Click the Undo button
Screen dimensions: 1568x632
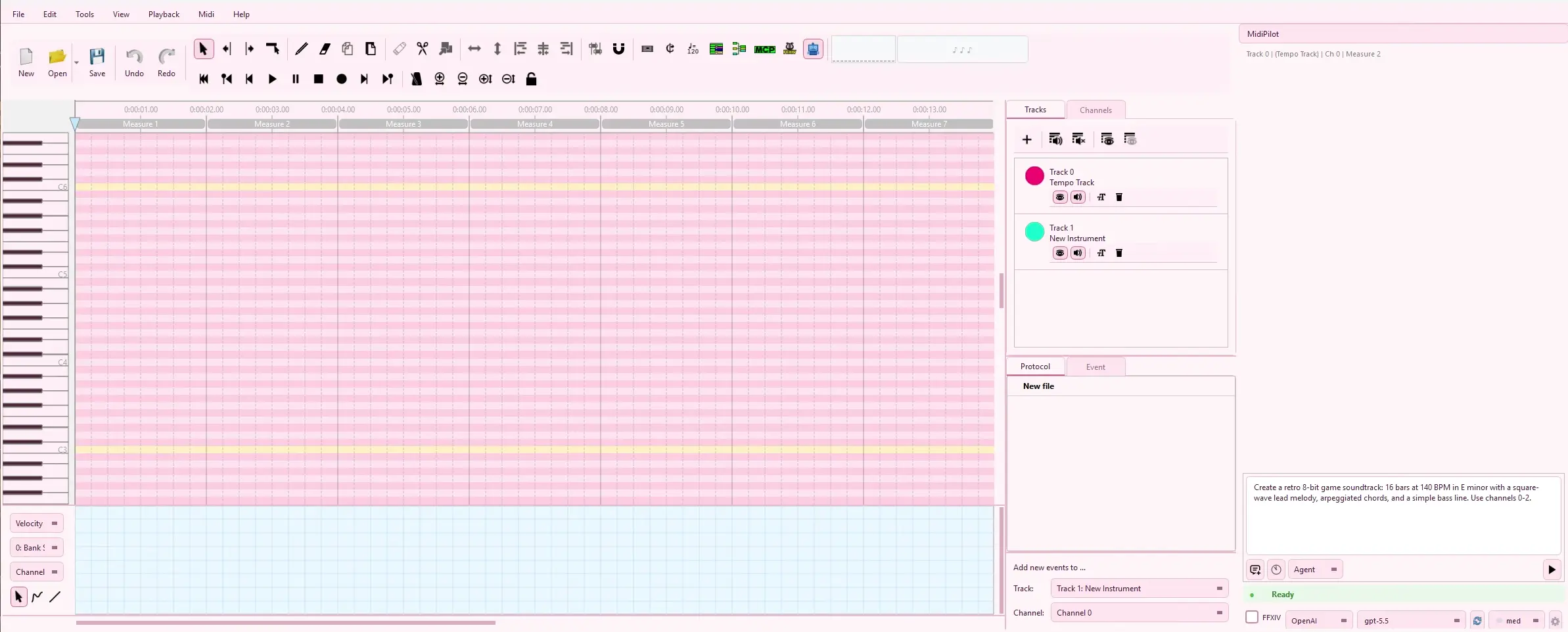tap(134, 63)
